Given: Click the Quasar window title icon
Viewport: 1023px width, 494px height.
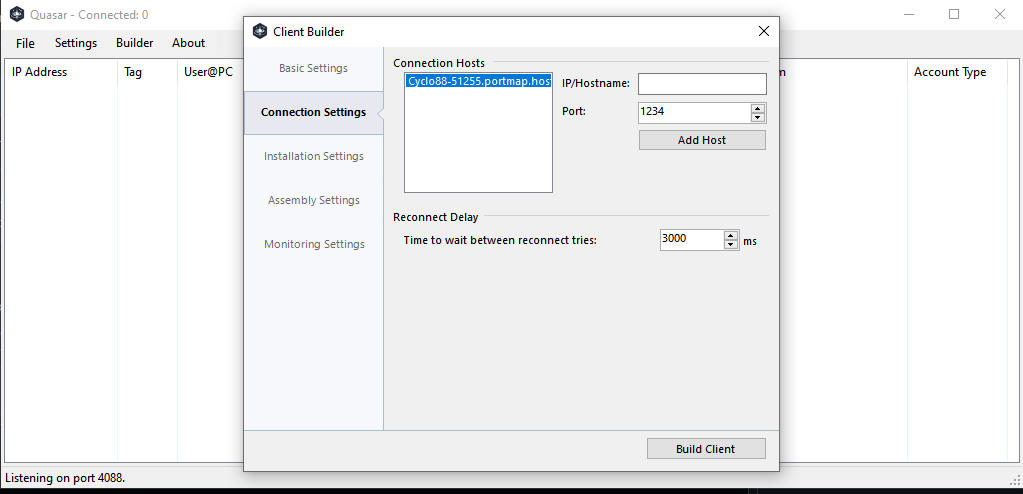Looking at the screenshot, I should pos(17,14).
